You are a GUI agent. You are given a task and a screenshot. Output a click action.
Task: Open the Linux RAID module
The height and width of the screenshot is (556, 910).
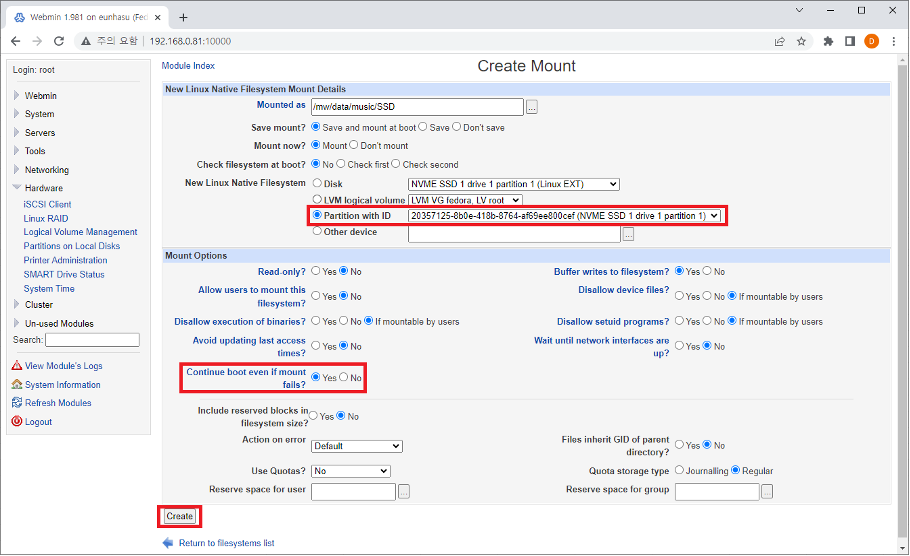(x=46, y=218)
